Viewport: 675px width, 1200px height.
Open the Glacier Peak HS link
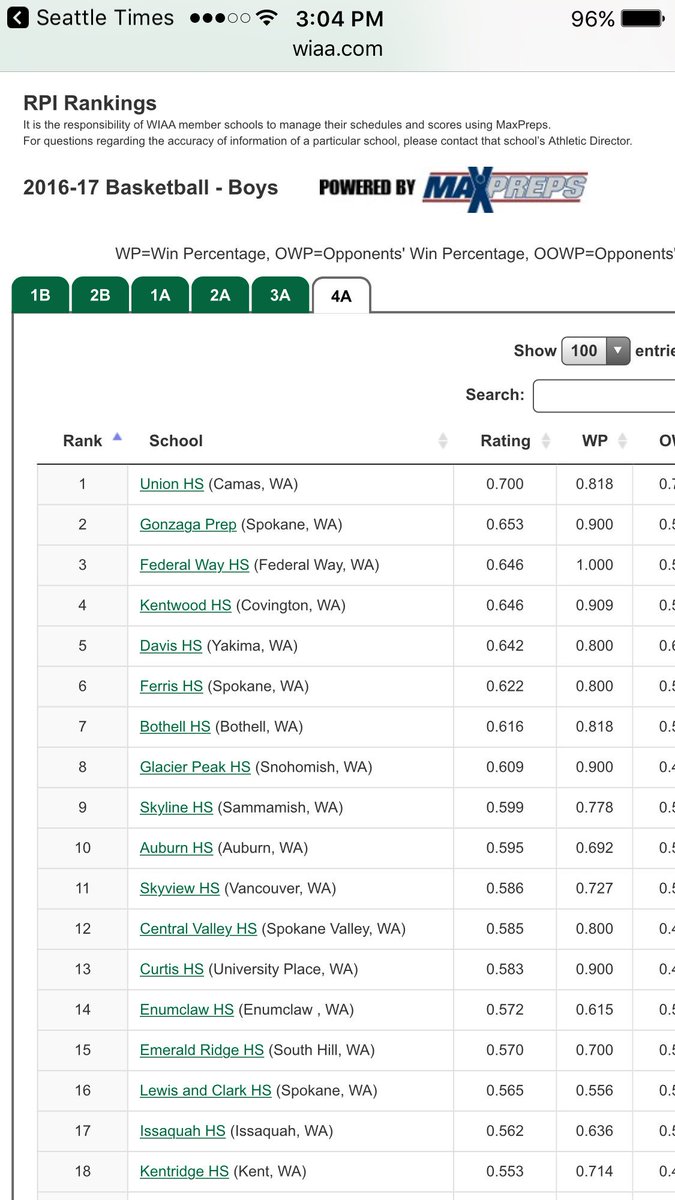[195, 767]
